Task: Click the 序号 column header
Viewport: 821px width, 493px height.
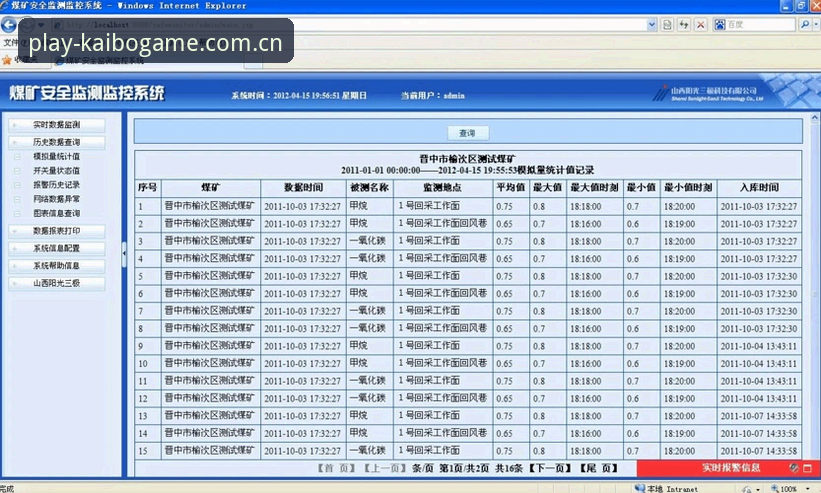Action: click(x=148, y=187)
